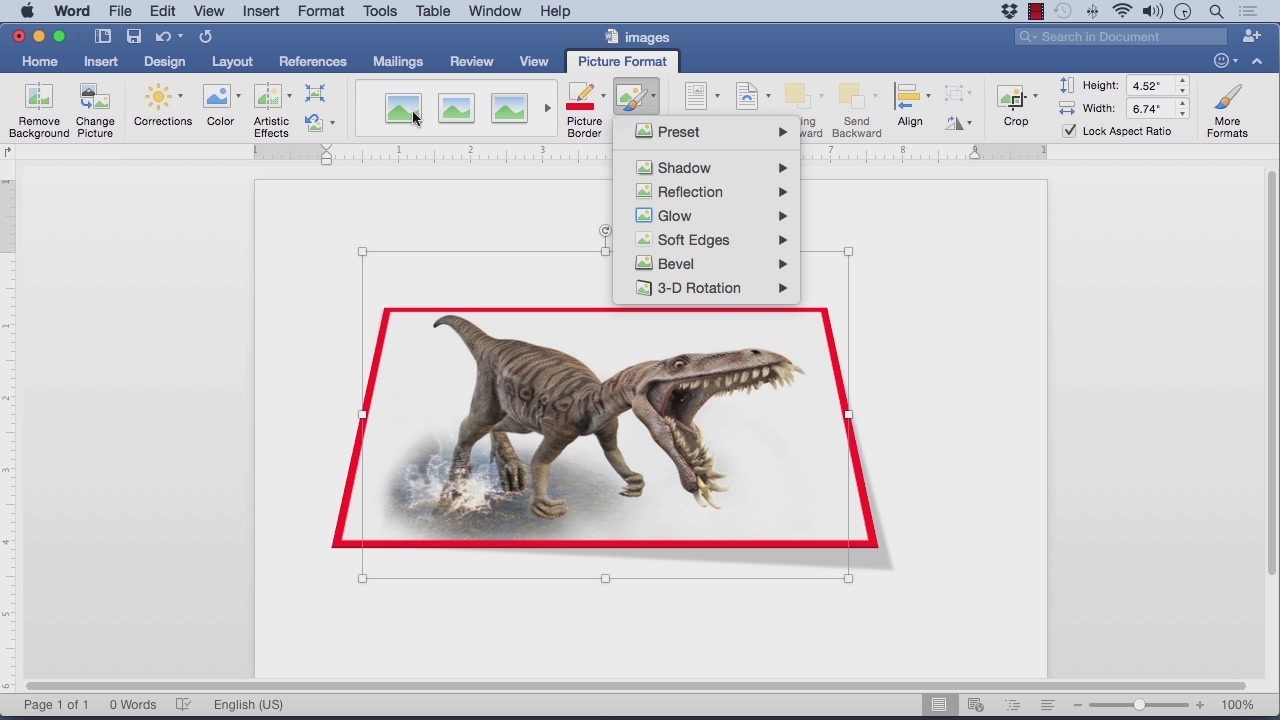
Task: Expand the picture styles gallery arrow
Action: (x=547, y=108)
